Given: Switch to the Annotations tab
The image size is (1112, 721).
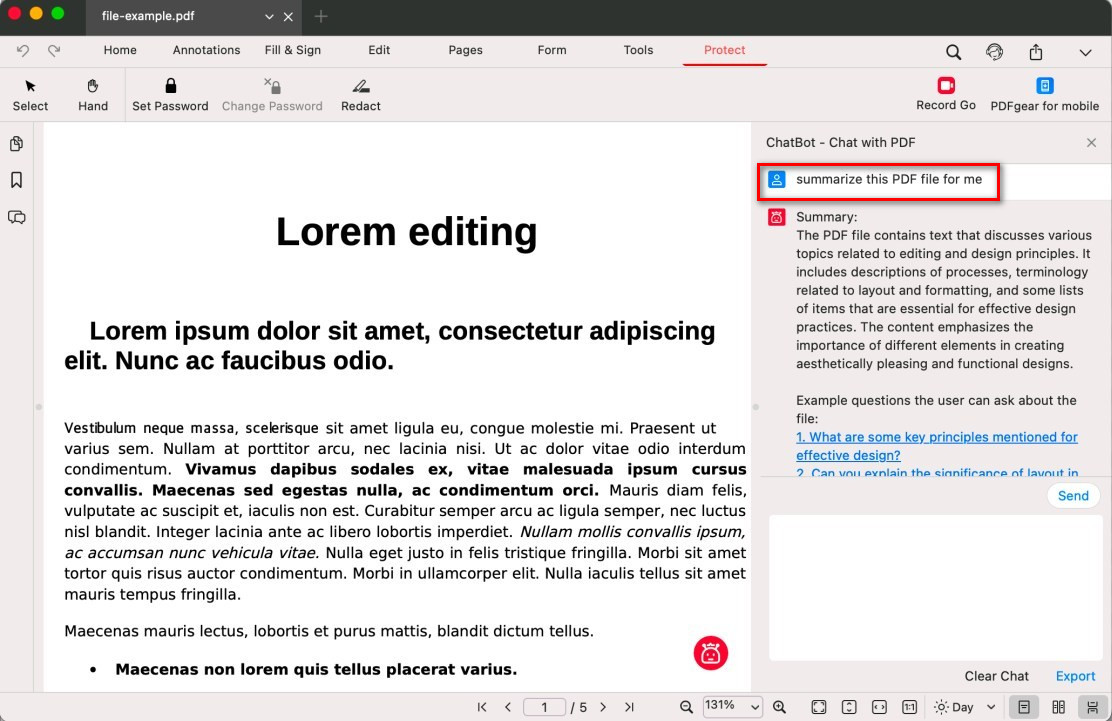Looking at the screenshot, I should 206,50.
